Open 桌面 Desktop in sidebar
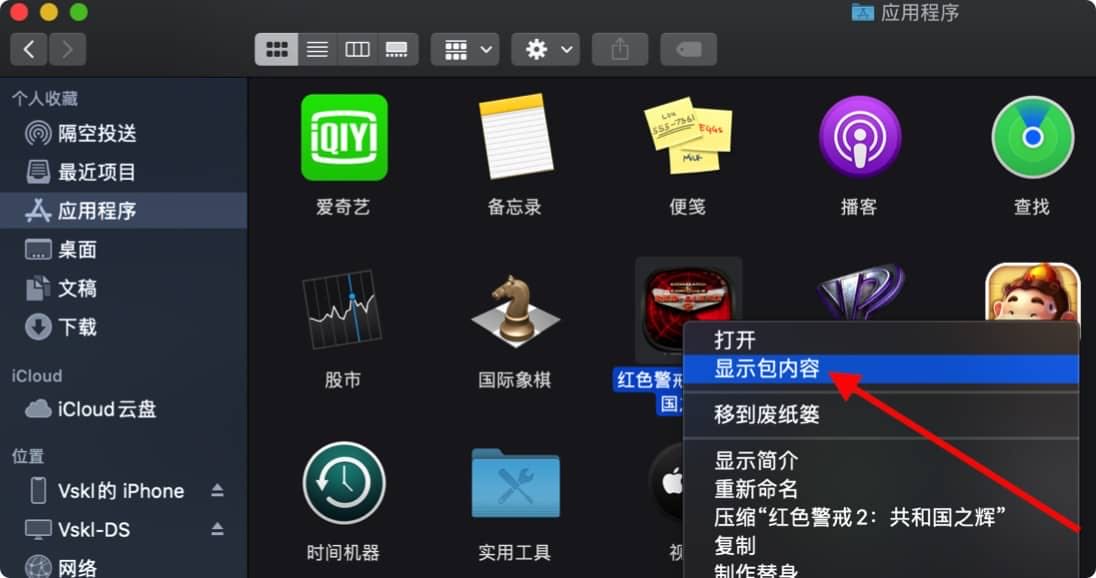The image size is (1096, 578). [123, 250]
